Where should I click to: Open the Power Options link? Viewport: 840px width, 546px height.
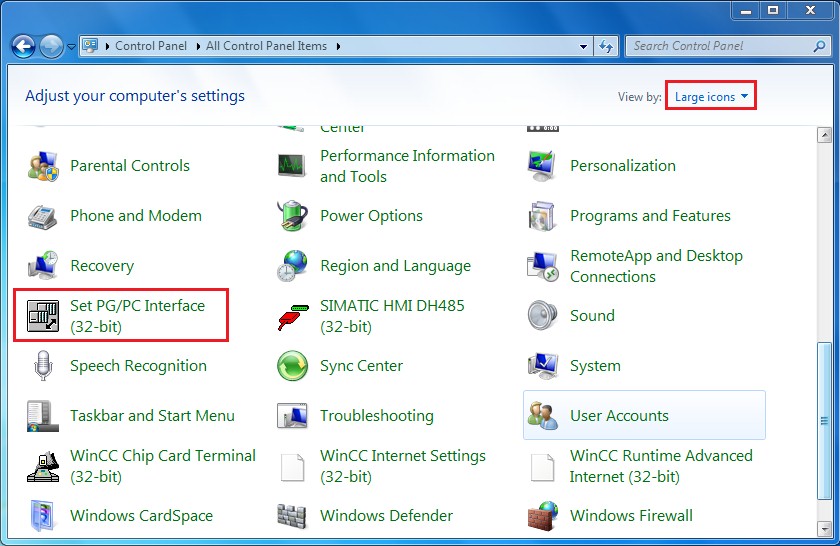pyautogui.click(x=371, y=215)
